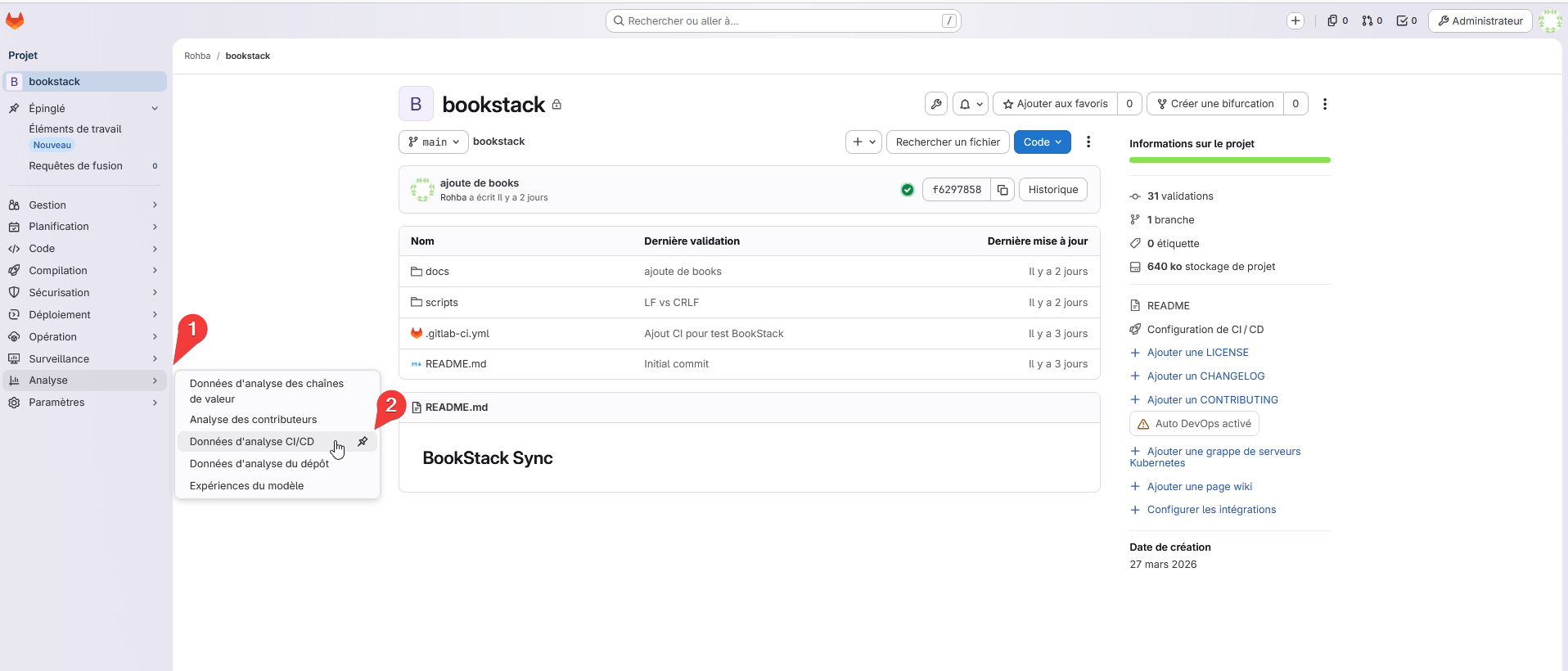Click Rechercher un fichier button
The height and width of the screenshot is (671, 1568).
pyautogui.click(x=948, y=142)
